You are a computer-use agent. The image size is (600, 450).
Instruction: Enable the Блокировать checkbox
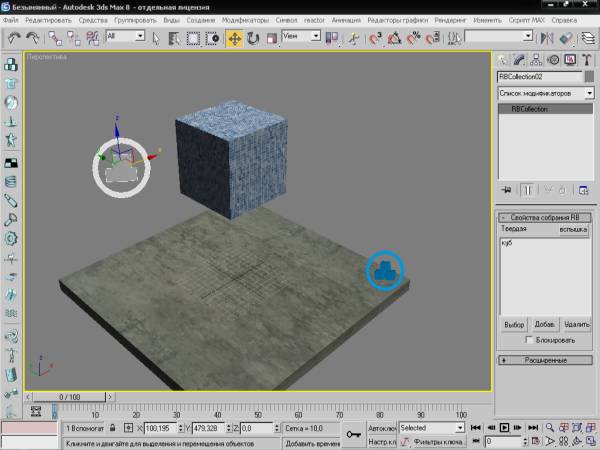click(x=529, y=340)
